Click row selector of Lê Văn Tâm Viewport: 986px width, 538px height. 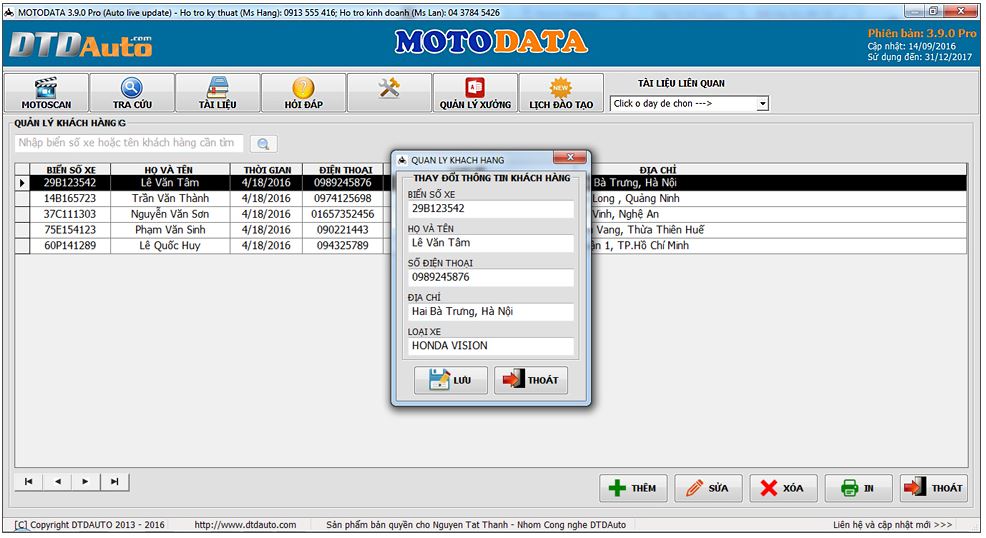[22, 183]
